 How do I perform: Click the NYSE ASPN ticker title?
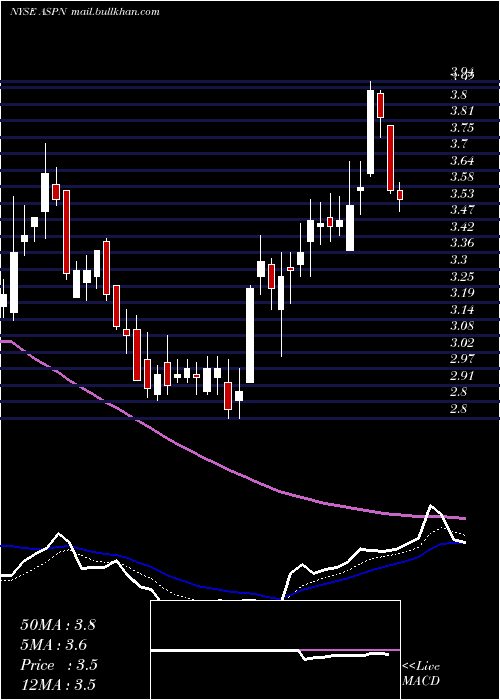coord(38,12)
